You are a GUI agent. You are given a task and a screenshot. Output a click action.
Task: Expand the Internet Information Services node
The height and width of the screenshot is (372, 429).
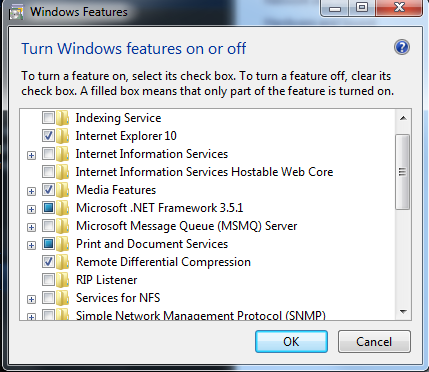[x=31, y=155]
